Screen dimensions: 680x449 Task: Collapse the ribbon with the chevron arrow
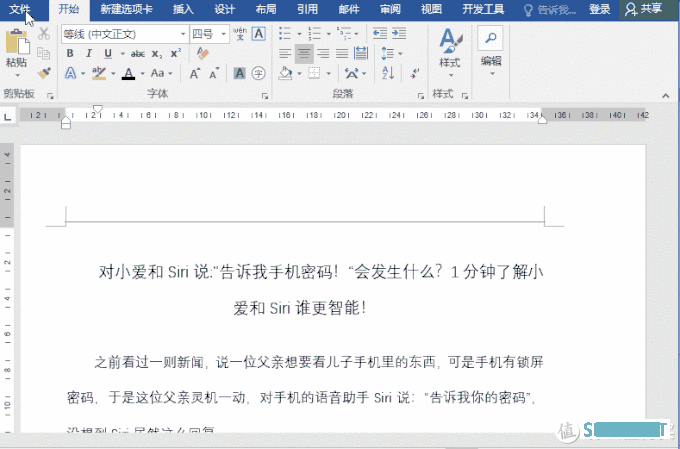[666, 96]
